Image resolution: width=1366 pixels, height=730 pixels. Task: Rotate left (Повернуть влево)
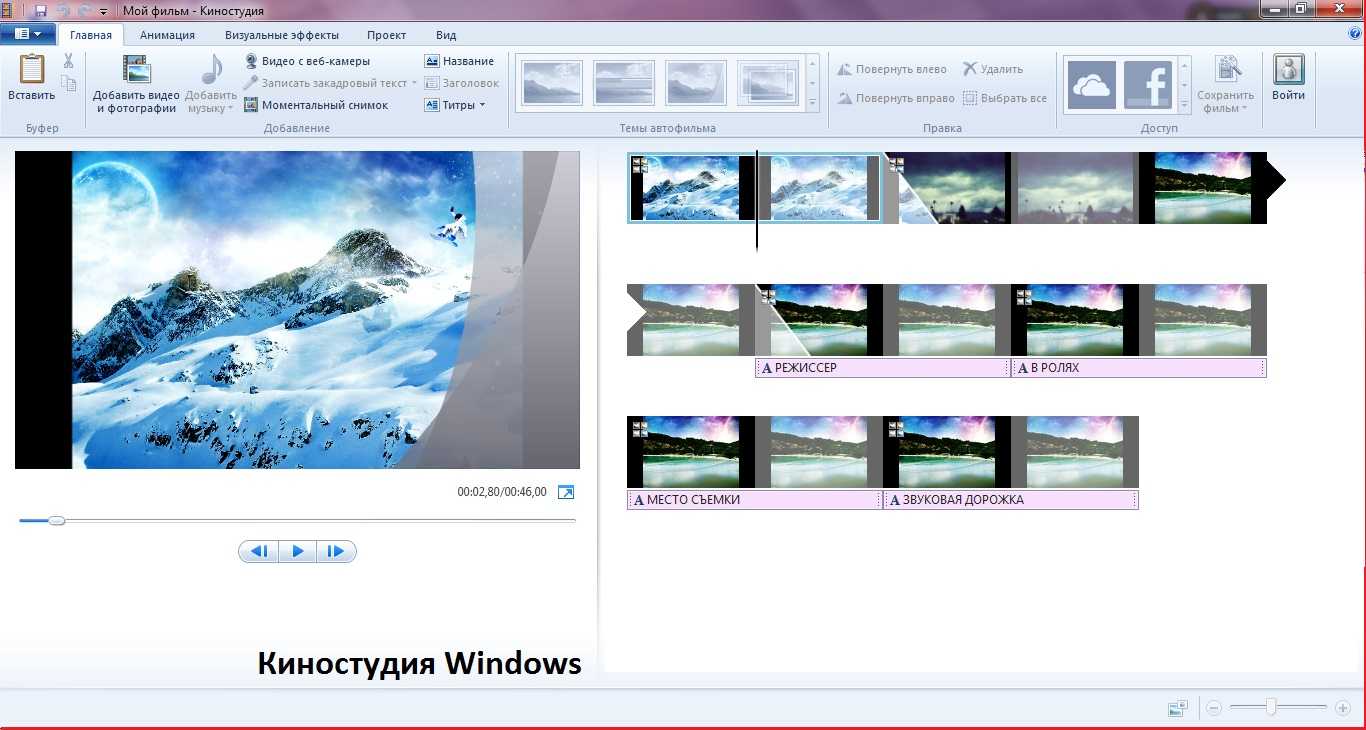[892, 69]
